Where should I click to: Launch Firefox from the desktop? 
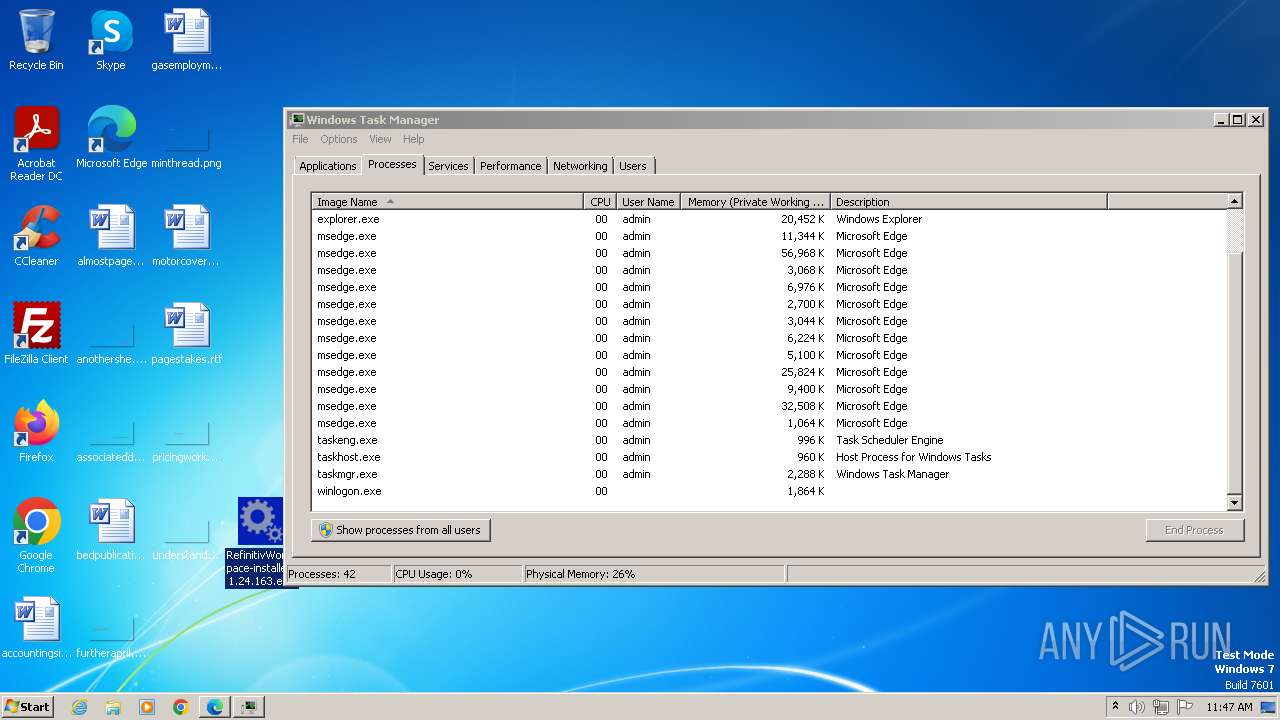click(x=36, y=432)
